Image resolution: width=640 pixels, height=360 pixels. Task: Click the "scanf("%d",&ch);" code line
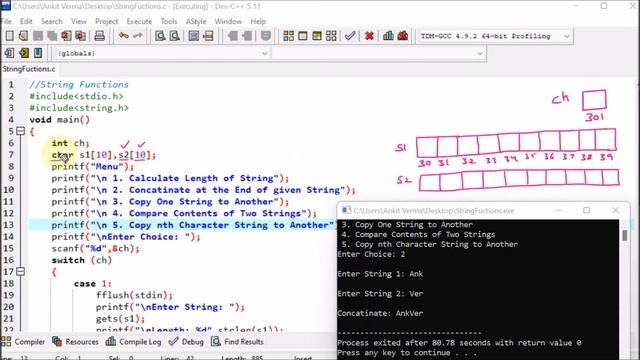tap(96, 248)
